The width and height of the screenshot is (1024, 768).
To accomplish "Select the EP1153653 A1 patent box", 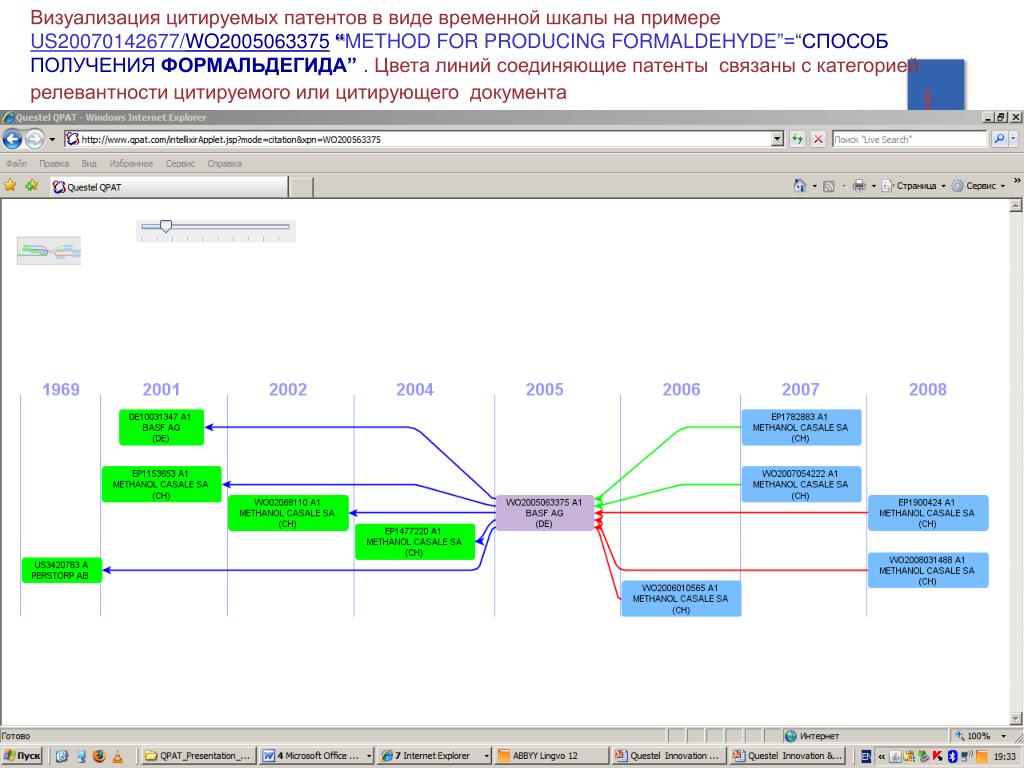I will click(161, 484).
